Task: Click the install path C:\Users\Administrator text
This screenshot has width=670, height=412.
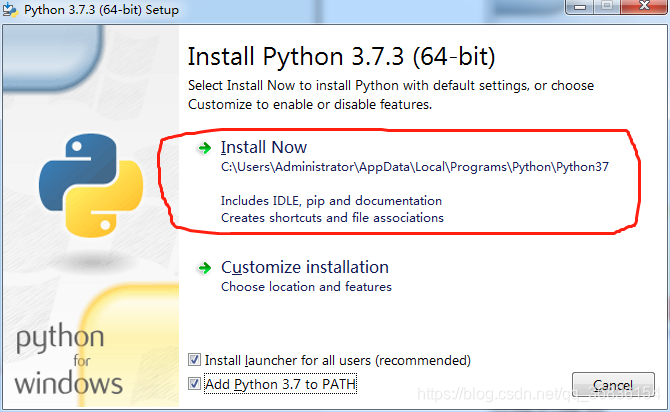Action: coord(414,167)
